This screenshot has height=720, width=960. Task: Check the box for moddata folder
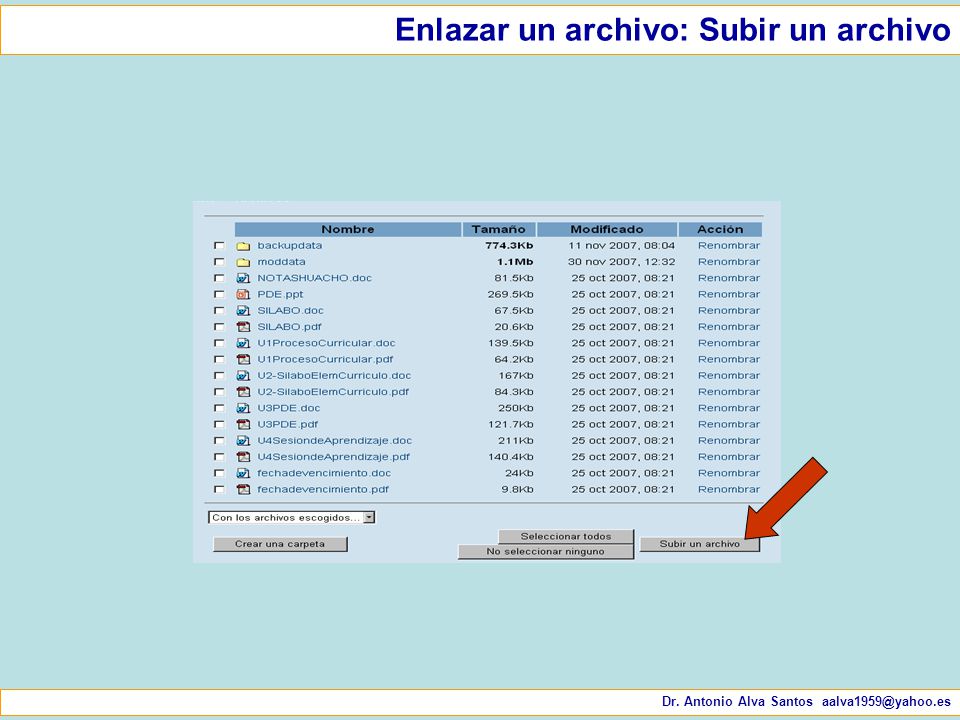click(219, 262)
